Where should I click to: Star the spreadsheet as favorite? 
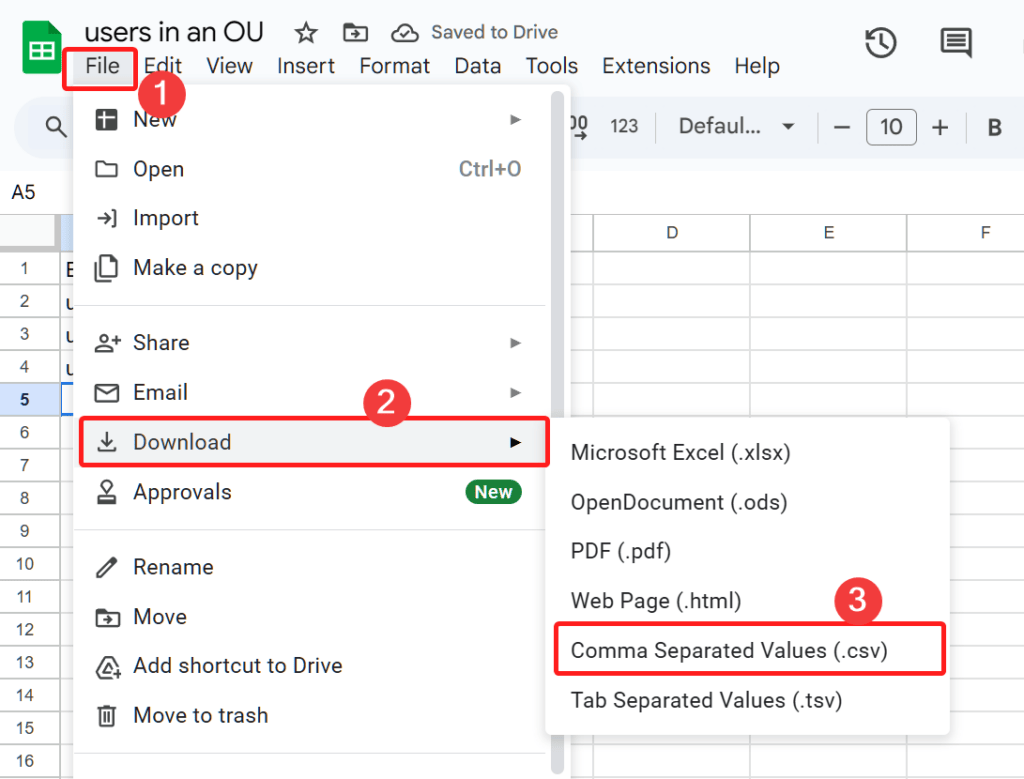click(x=305, y=32)
